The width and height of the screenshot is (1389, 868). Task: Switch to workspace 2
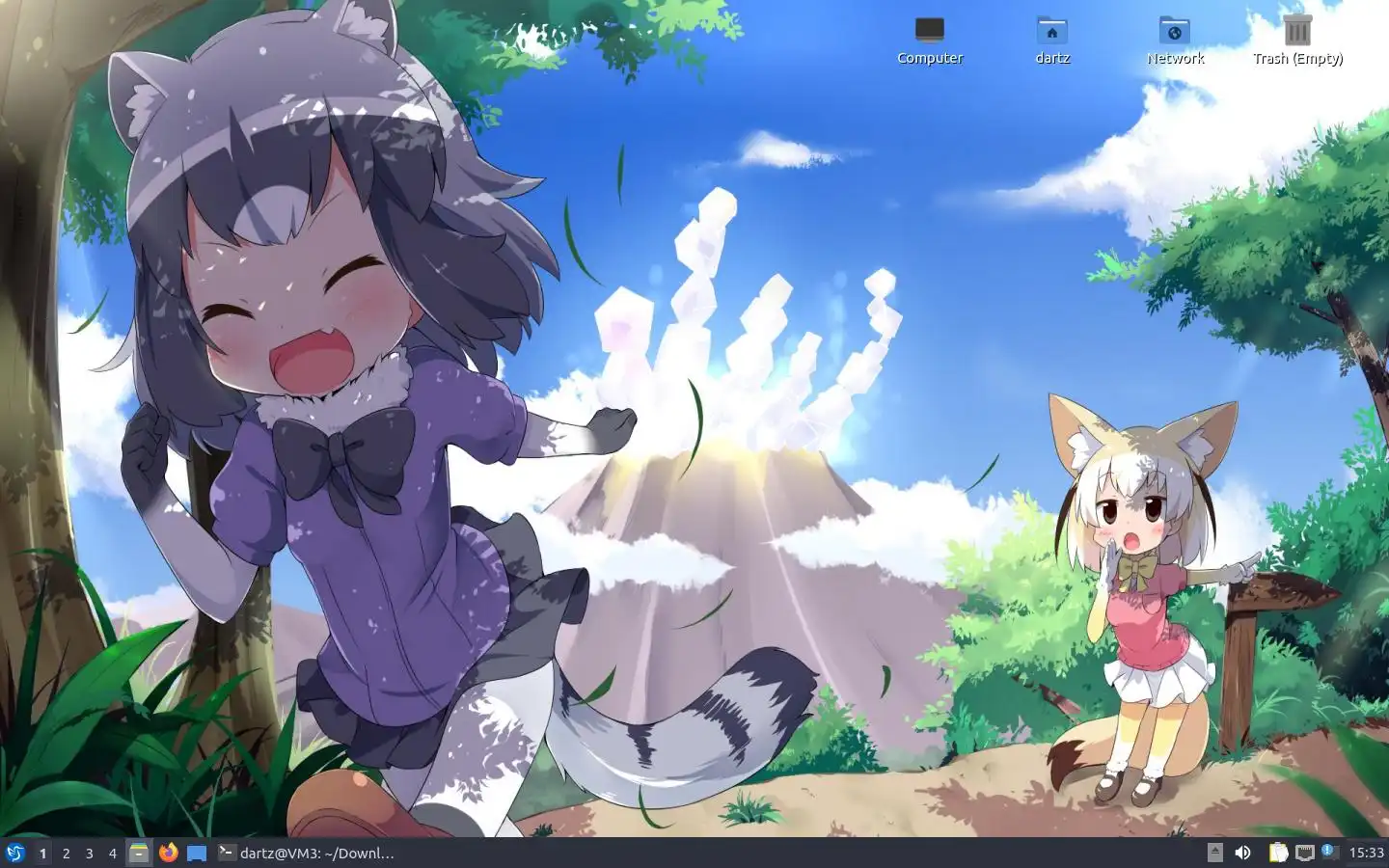point(66,853)
